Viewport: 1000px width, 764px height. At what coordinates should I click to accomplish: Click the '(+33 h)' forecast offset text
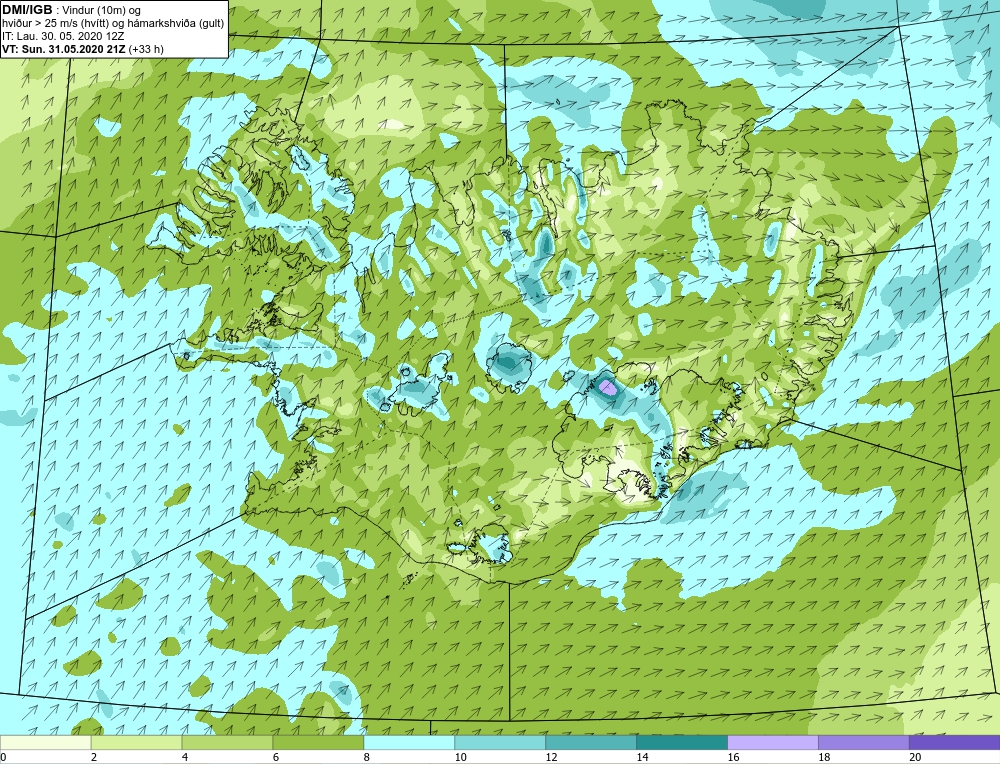146,48
